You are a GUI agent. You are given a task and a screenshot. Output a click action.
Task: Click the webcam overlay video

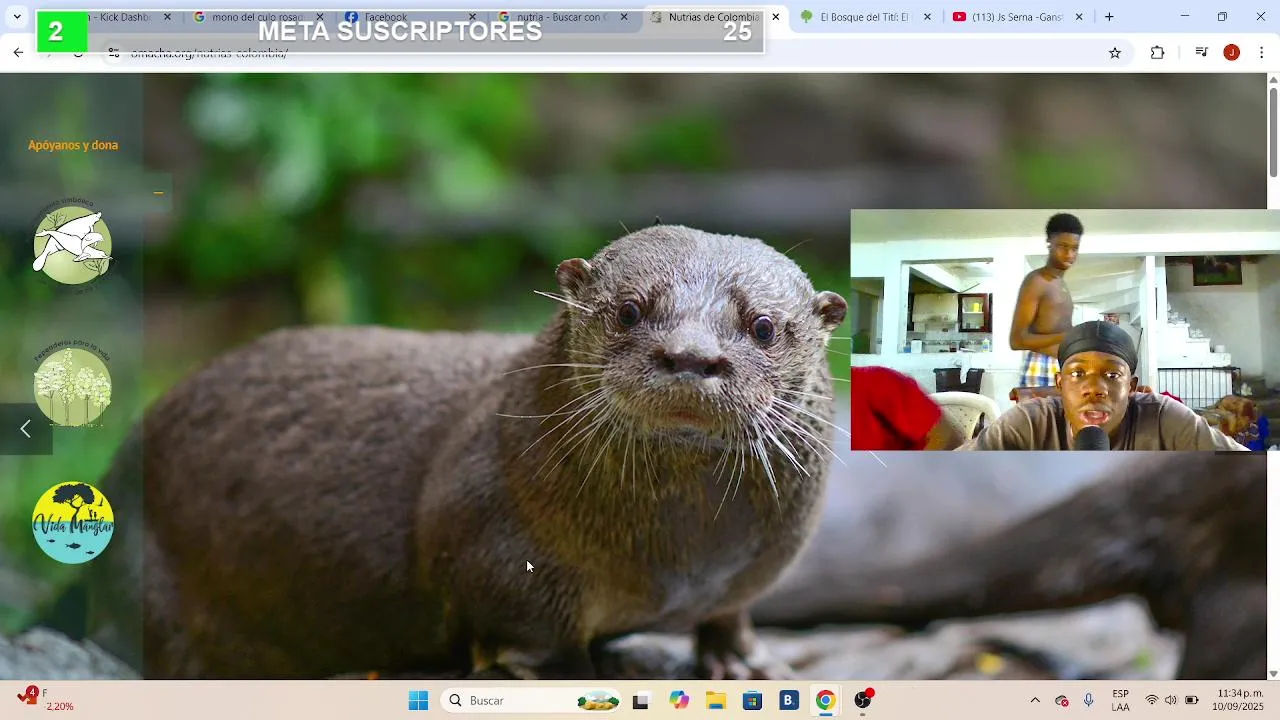click(x=1065, y=330)
